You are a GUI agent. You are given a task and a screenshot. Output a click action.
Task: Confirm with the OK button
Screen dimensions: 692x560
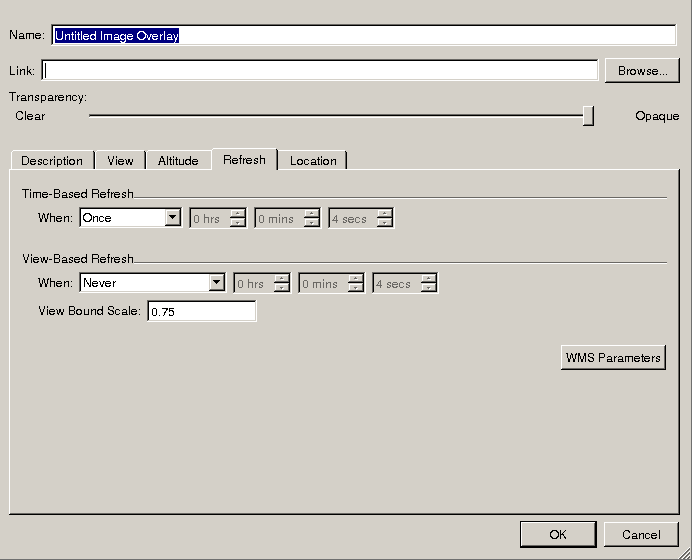(x=558, y=535)
